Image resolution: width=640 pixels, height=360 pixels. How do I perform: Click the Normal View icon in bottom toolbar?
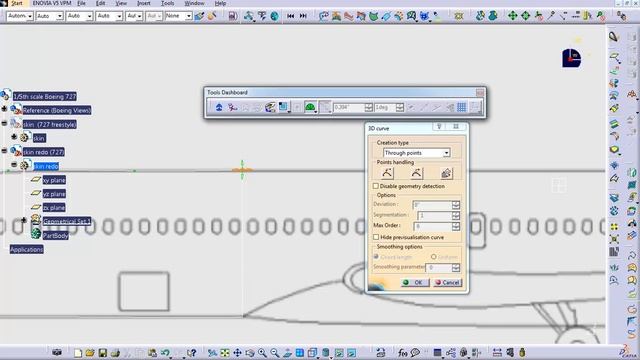click(x=287, y=353)
